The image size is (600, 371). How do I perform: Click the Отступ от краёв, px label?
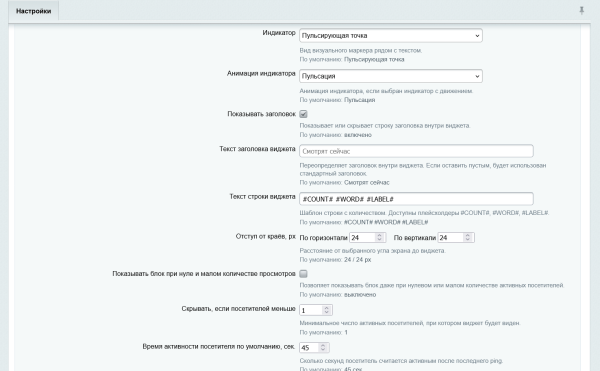[x=266, y=236]
